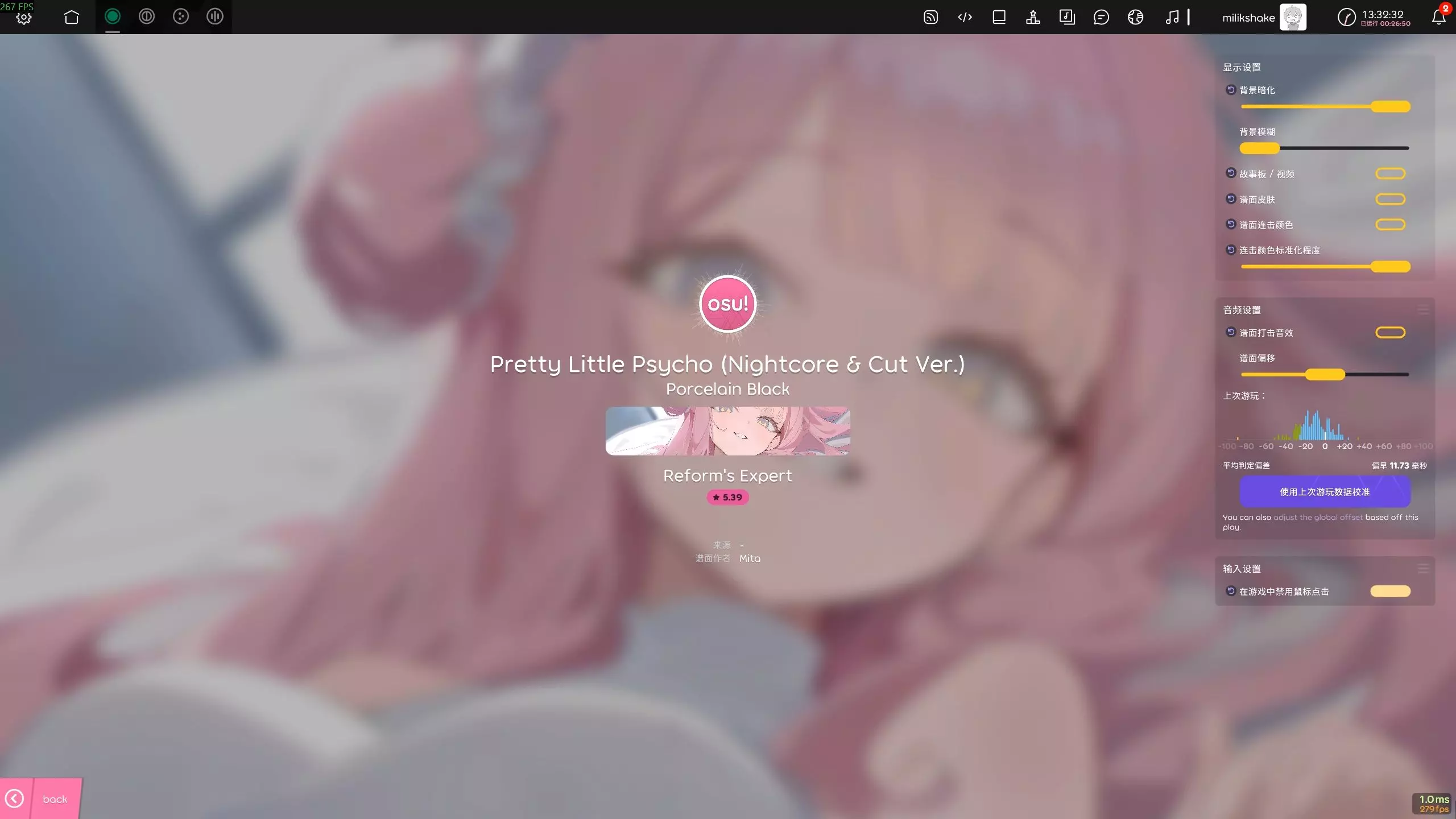Disable the 在游戏中禁用鼠标点击 switch
This screenshot has height=819, width=1456.
click(1390, 591)
